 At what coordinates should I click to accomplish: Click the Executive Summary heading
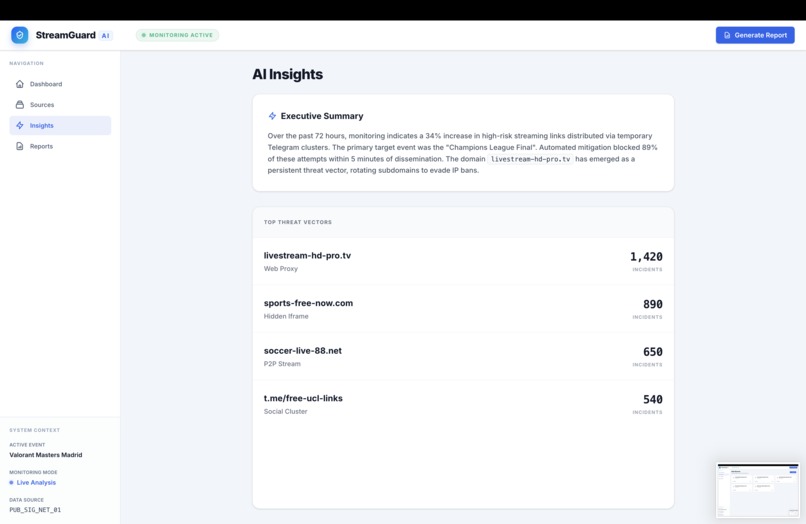(x=322, y=116)
